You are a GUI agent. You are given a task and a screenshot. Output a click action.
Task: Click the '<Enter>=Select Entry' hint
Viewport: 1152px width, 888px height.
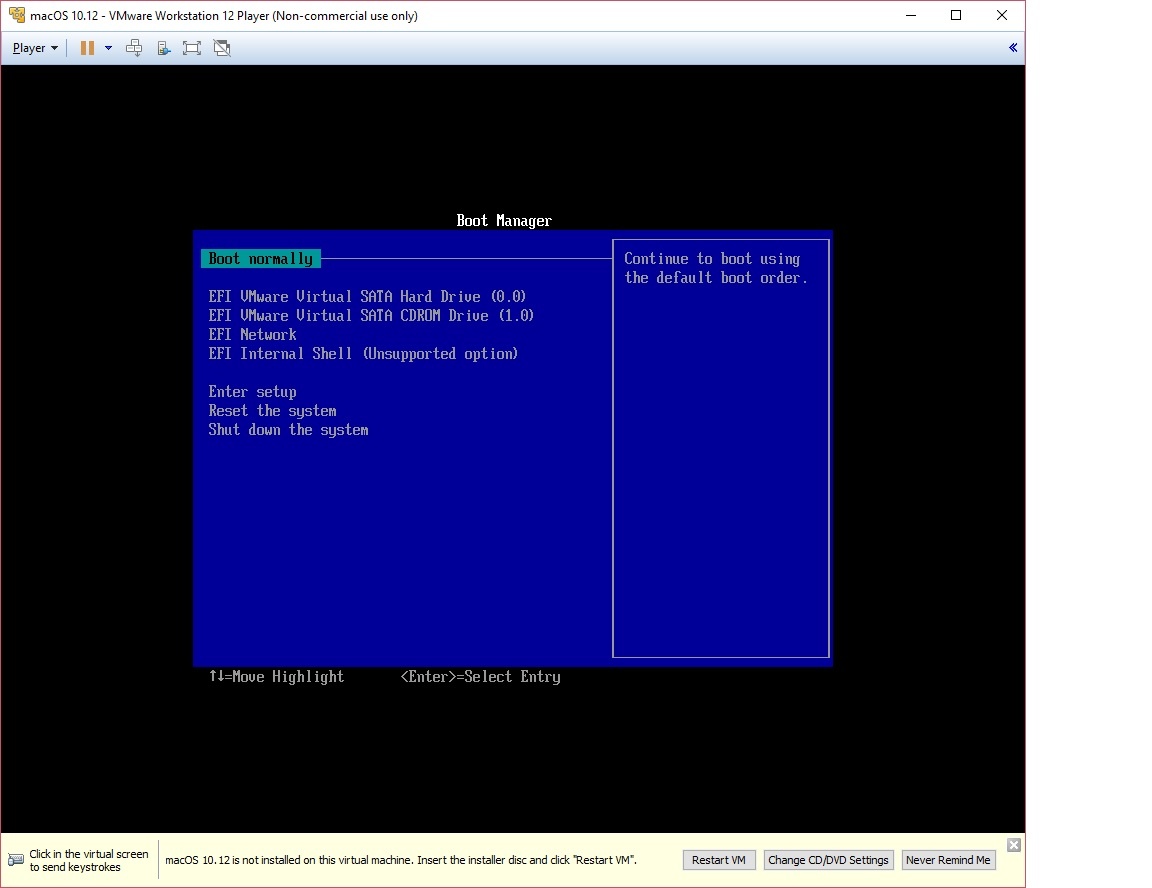click(480, 676)
